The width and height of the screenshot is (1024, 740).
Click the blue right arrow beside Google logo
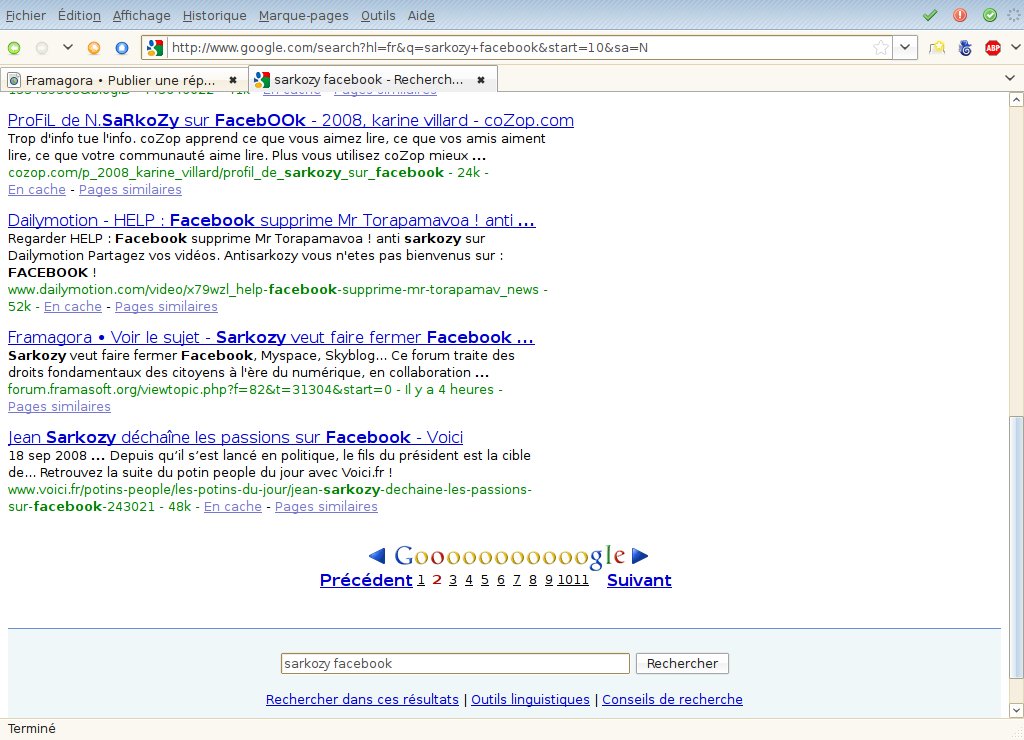point(640,555)
